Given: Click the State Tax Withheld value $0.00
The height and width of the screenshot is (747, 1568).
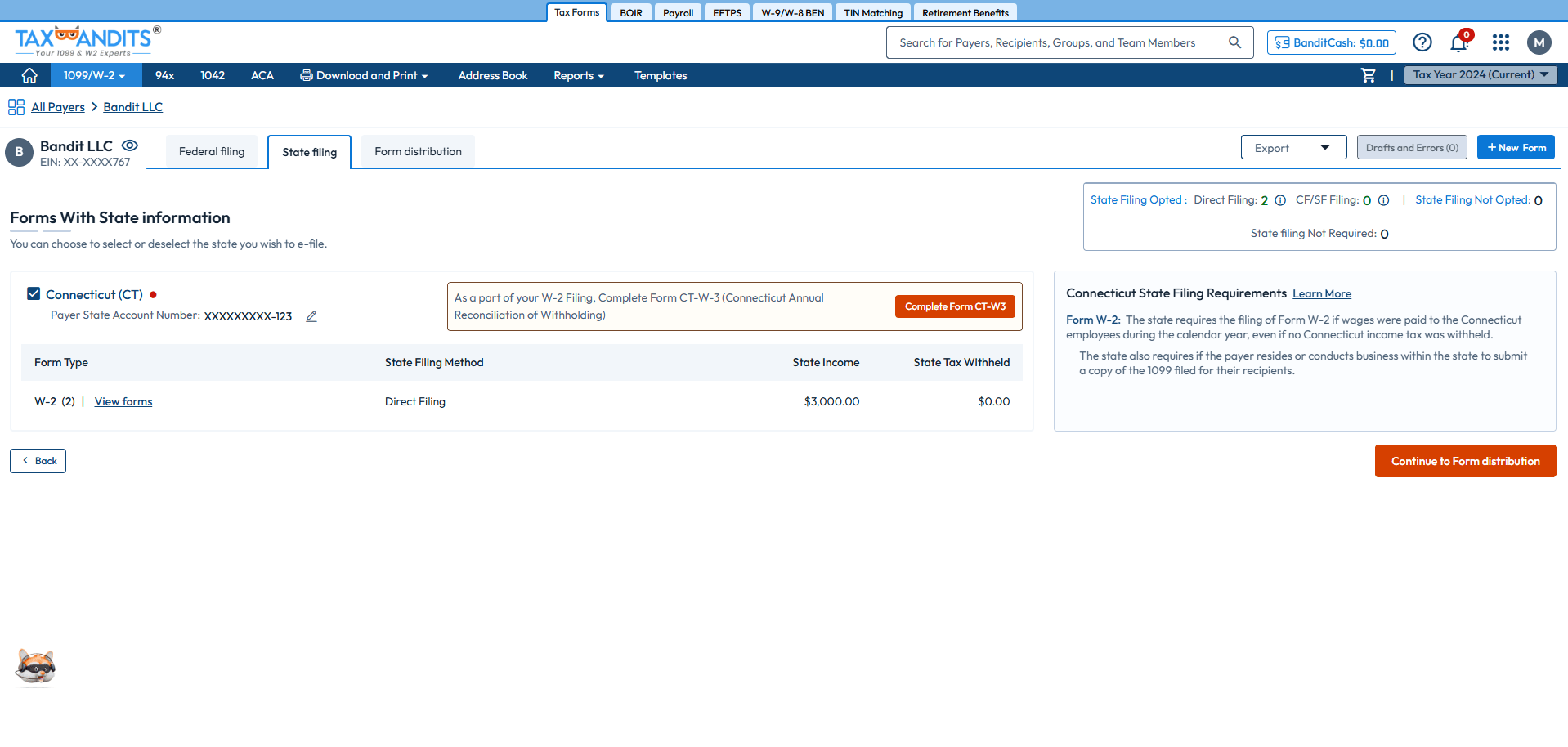Looking at the screenshot, I should click(993, 401).
